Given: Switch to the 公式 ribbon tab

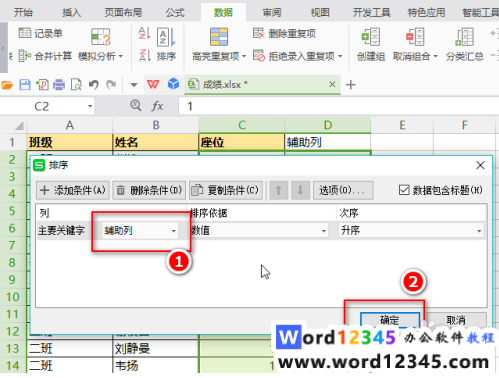Looking at the screenshot, I should click(x=175, y=13).
